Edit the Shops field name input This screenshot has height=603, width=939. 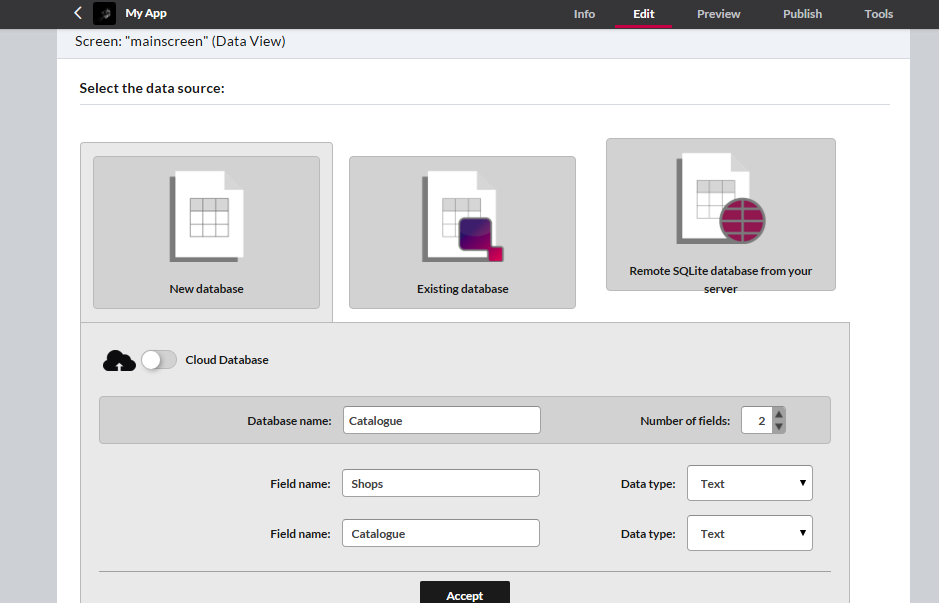click(441, 483)
